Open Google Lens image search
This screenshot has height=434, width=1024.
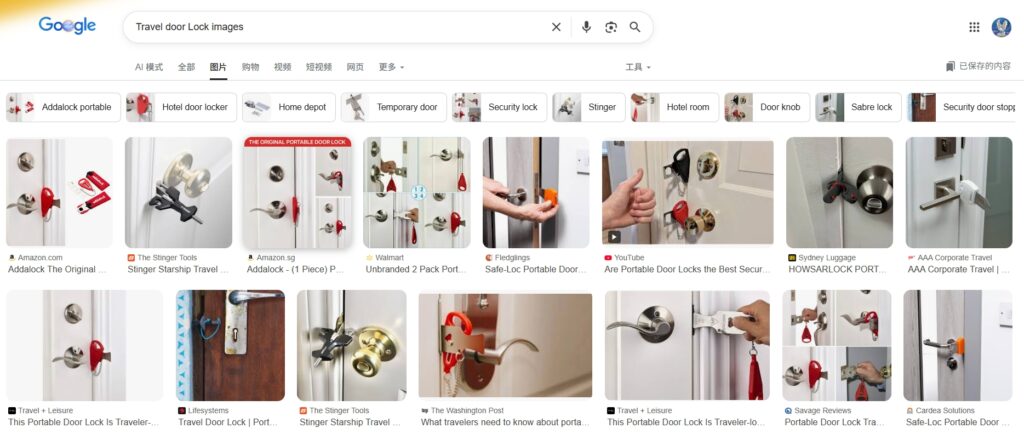point(611,27)
